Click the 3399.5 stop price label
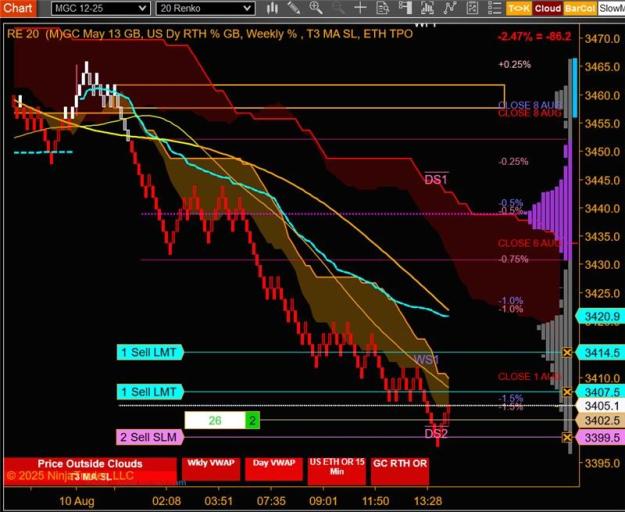This screenshot has height=512, width=625. (602, 438)
